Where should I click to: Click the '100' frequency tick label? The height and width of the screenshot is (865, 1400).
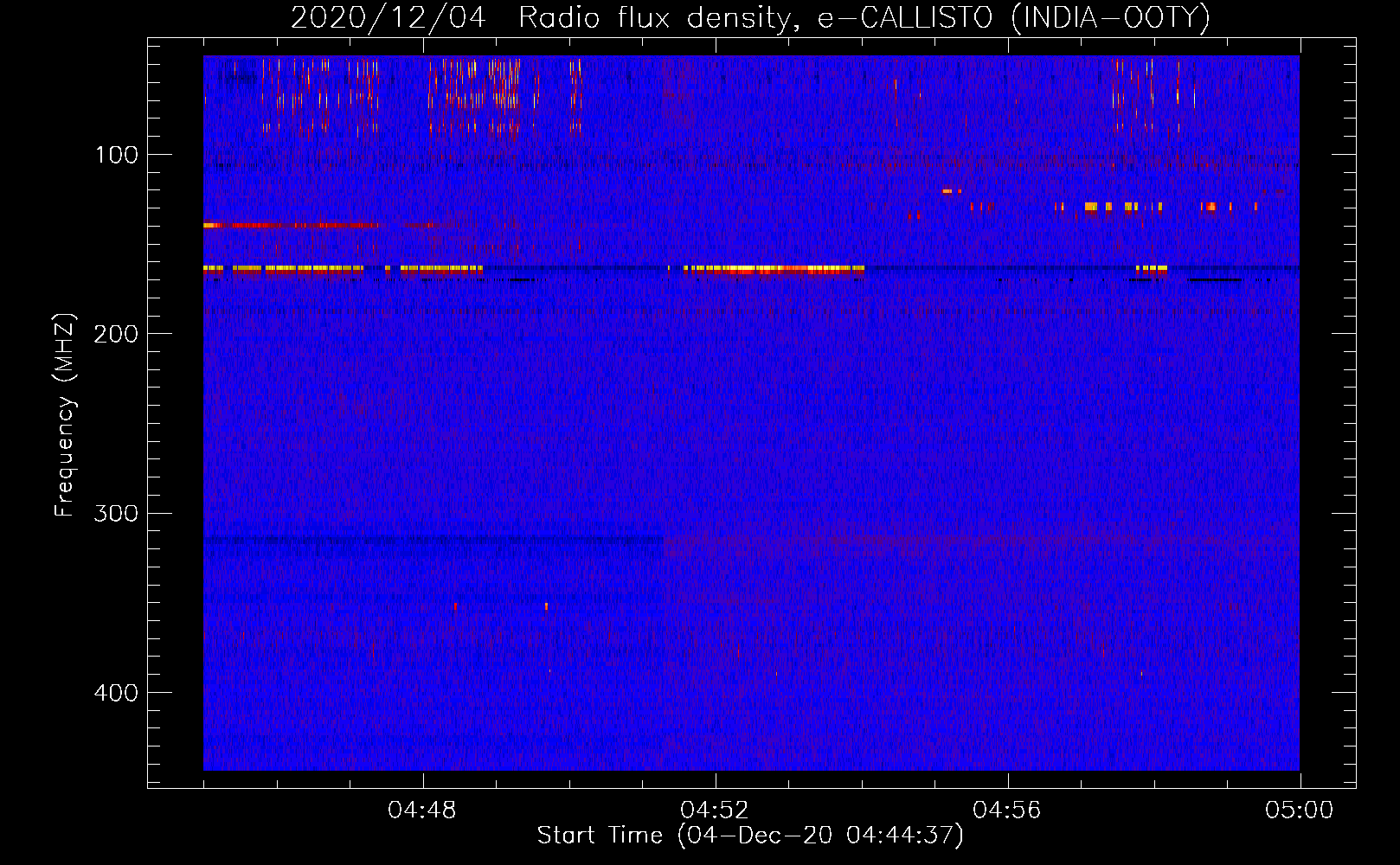point(117,155)
